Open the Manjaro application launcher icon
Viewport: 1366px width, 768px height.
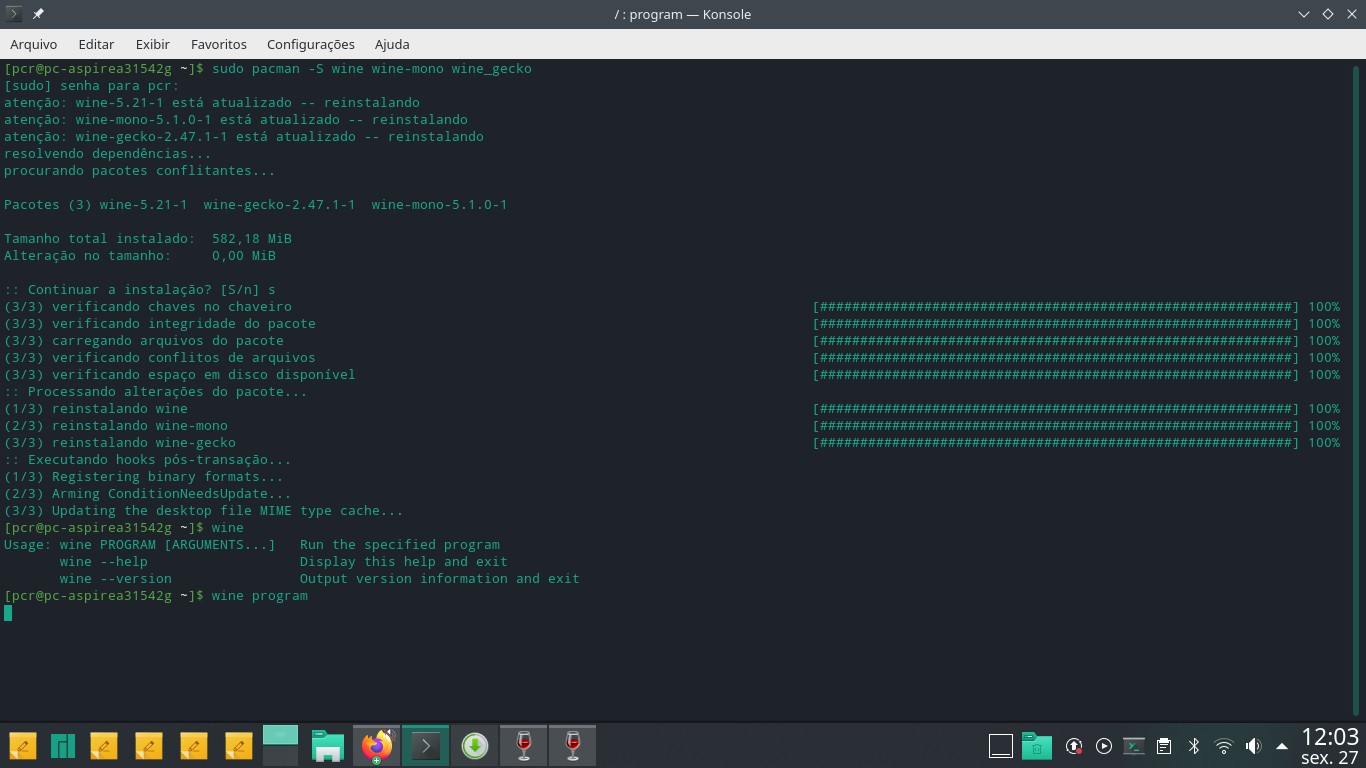64,746
